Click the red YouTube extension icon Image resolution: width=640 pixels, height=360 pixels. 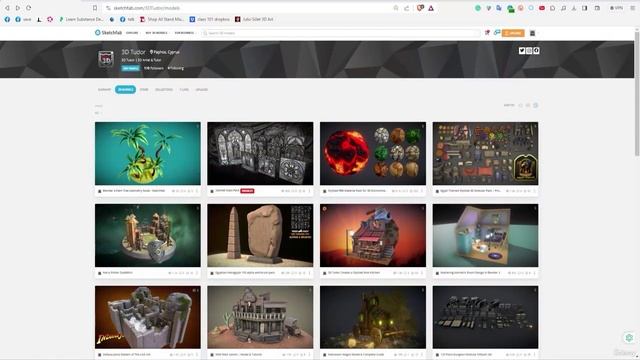click(x=542, y=8)
